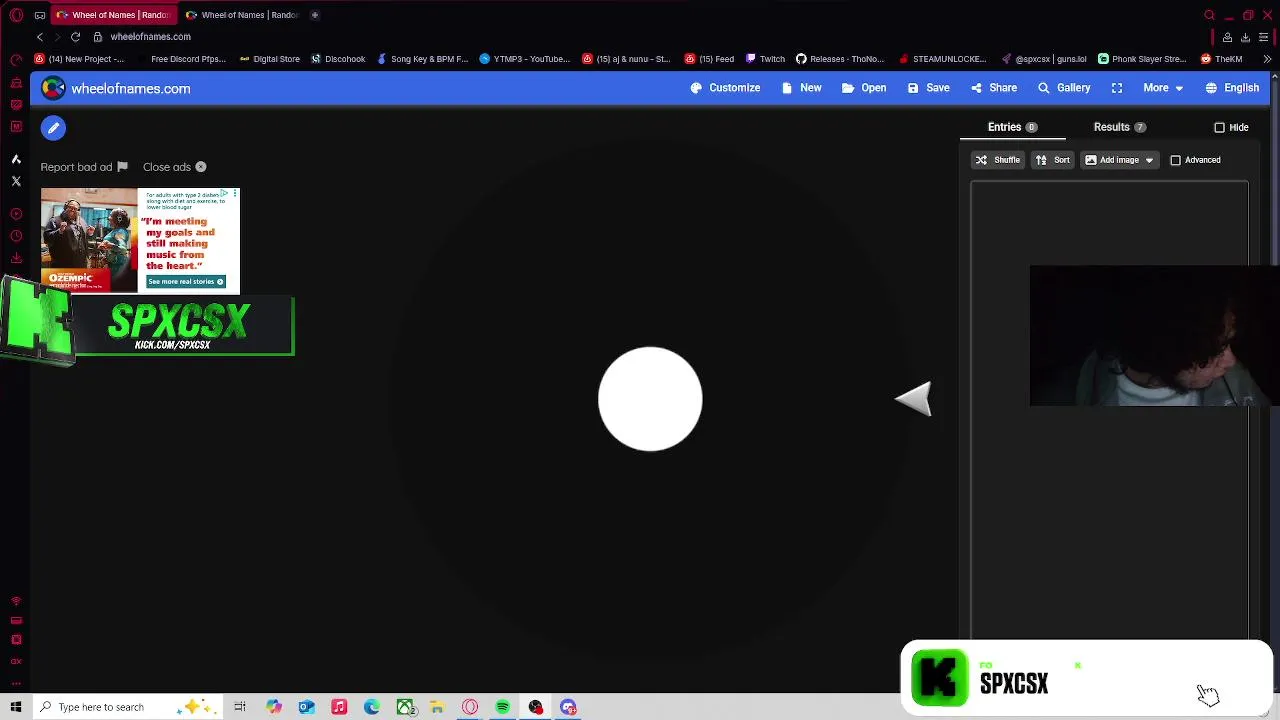This screenshot has width=1280, height=720.
Task: Open a new browser tab
Action: point(314,15)
